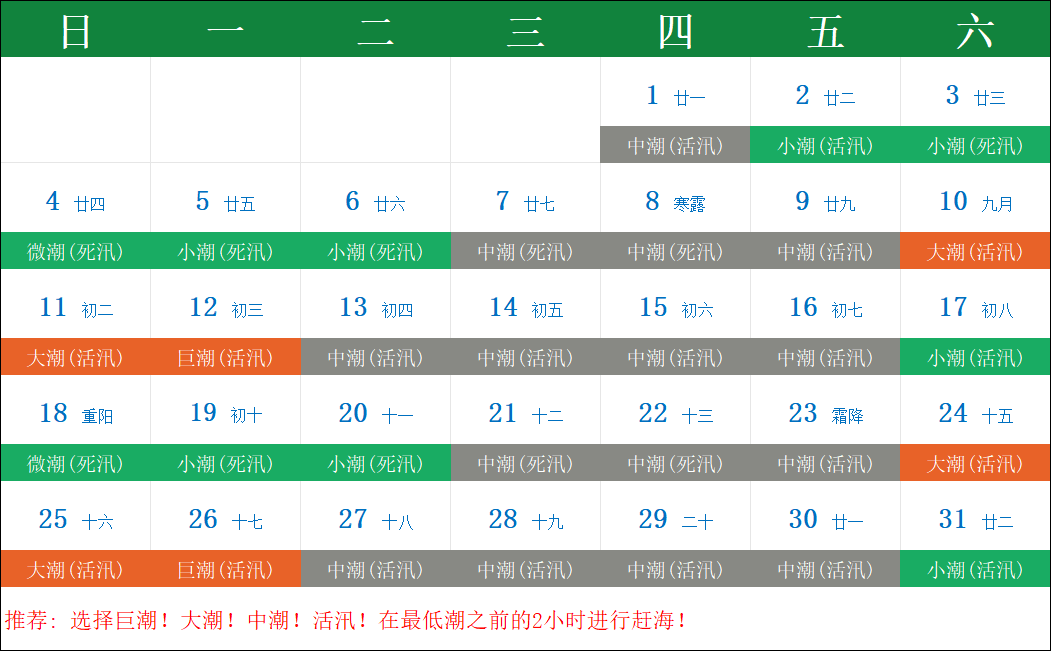Click 中潮(死汛) label under date 22
1052x652 pixels.
coord(675,464)
